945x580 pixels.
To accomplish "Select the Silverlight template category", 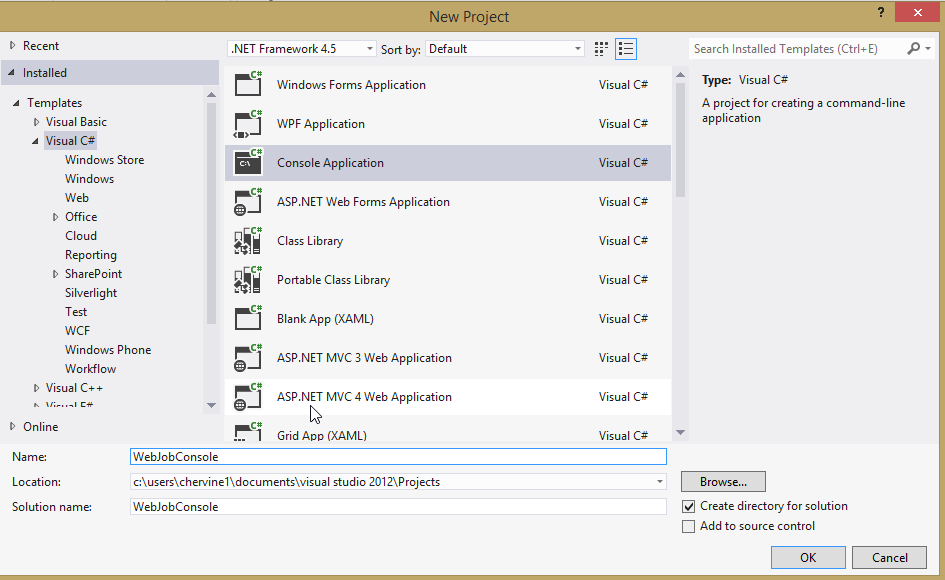I will (x=91, y=293).
